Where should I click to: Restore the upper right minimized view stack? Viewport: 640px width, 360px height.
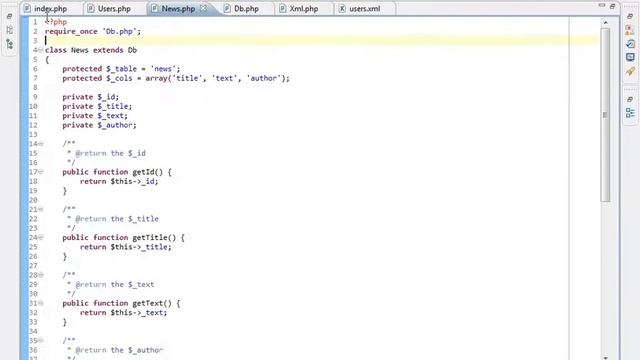[x=630, y=16]
